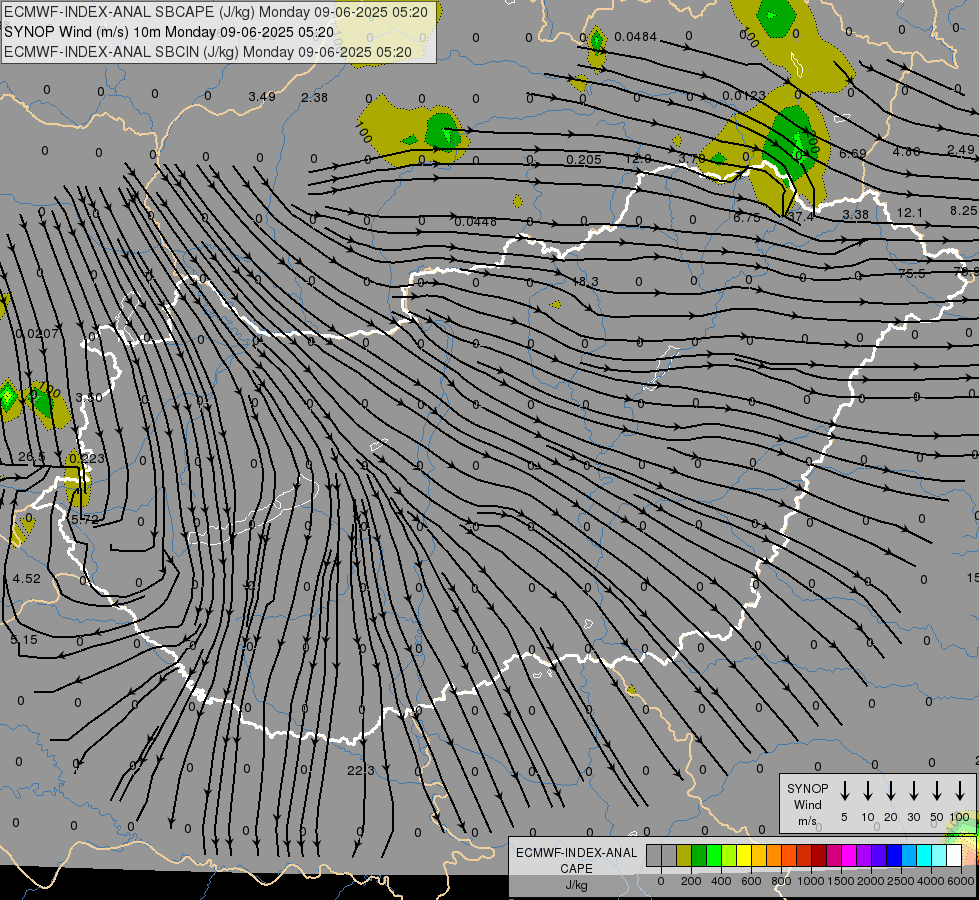This screenshot has width=979, height=900.
Task: Click the 18.3 value on the map
Action: [x=585, y=282]
